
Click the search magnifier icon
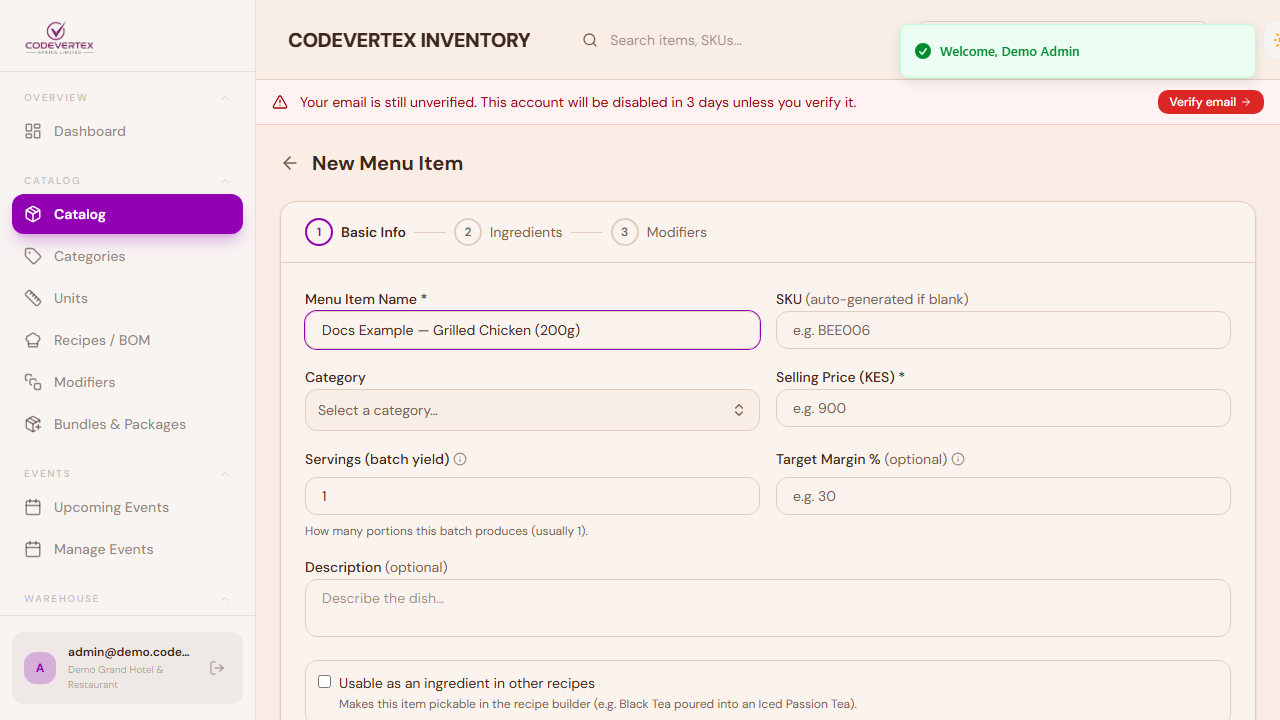(590, 40)
